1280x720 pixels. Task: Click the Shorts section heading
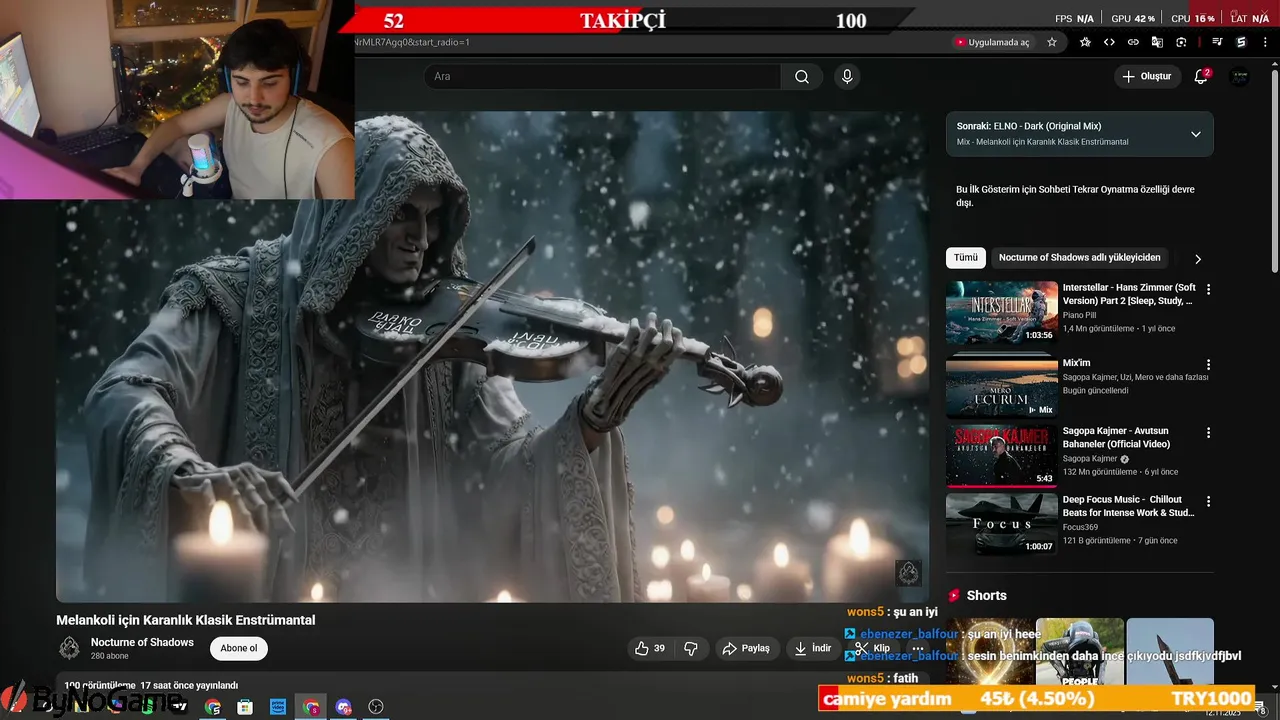coord(986,595)
